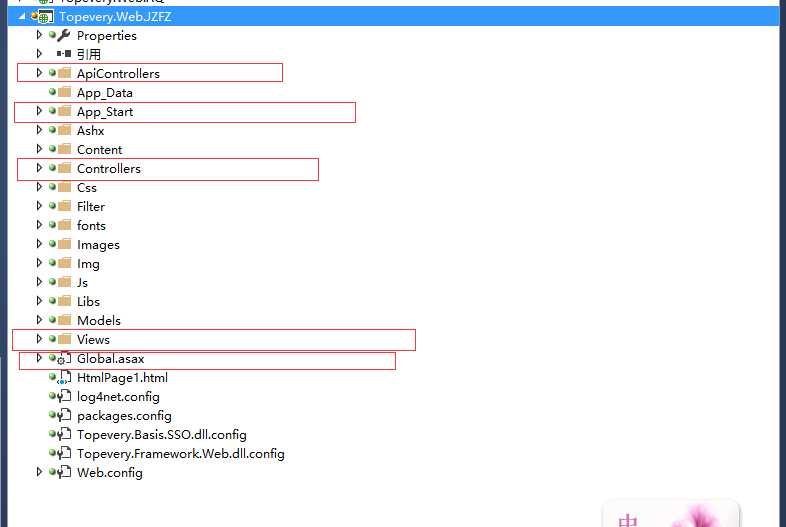Screen dimensions: 786x527
Task: Expand the Controllers folder
Action: [39, 168]
